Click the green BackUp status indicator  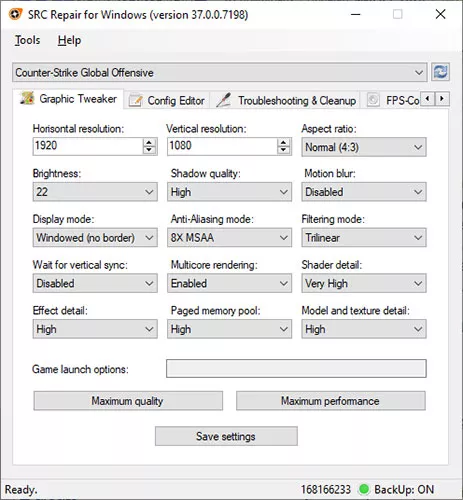point(364,489)
